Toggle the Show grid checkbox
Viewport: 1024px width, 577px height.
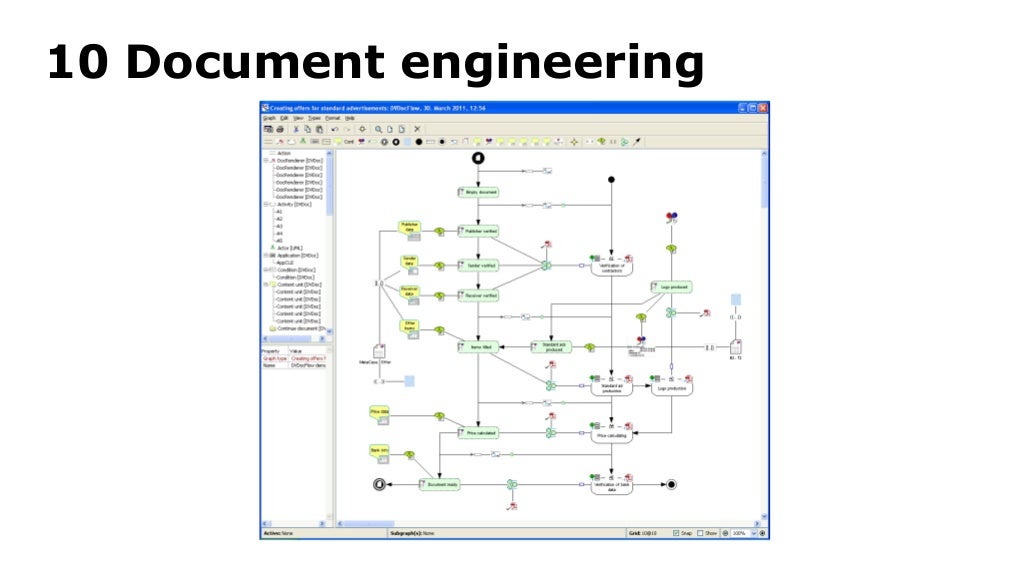[701, 534]
